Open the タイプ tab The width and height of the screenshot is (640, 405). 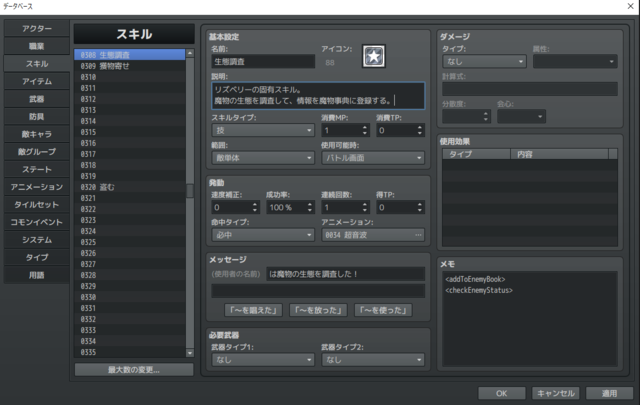(x=37, y=257)
